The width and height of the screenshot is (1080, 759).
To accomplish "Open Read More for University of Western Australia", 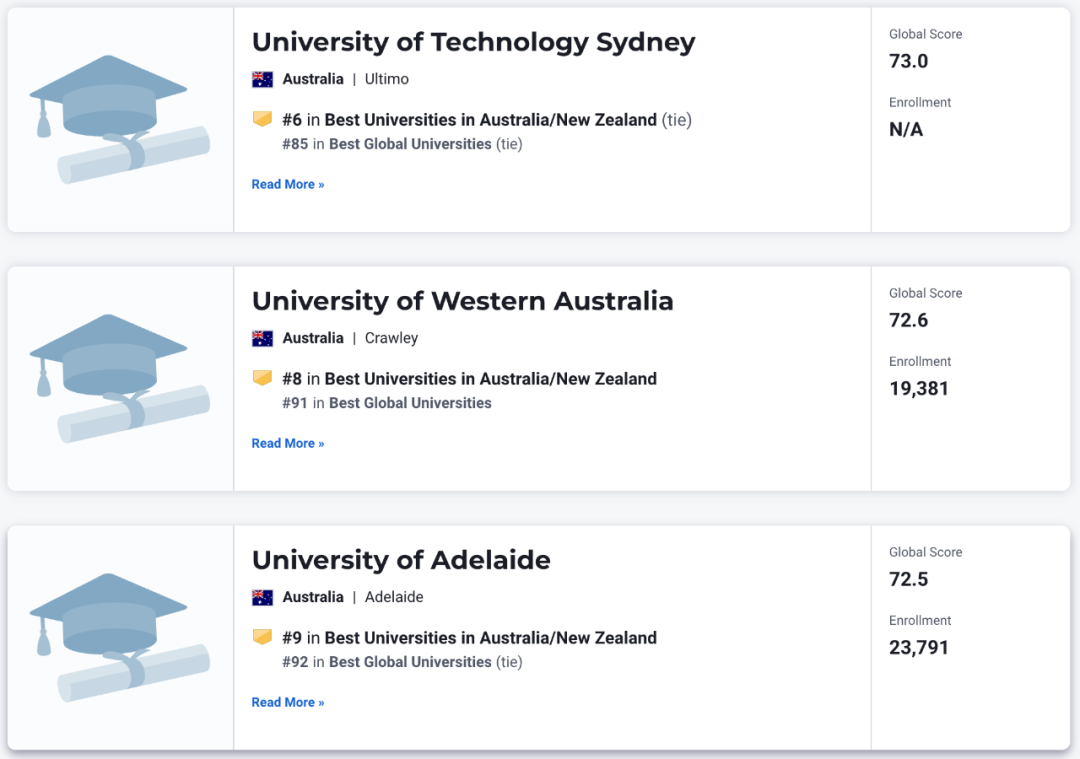I will pos(288,444).
